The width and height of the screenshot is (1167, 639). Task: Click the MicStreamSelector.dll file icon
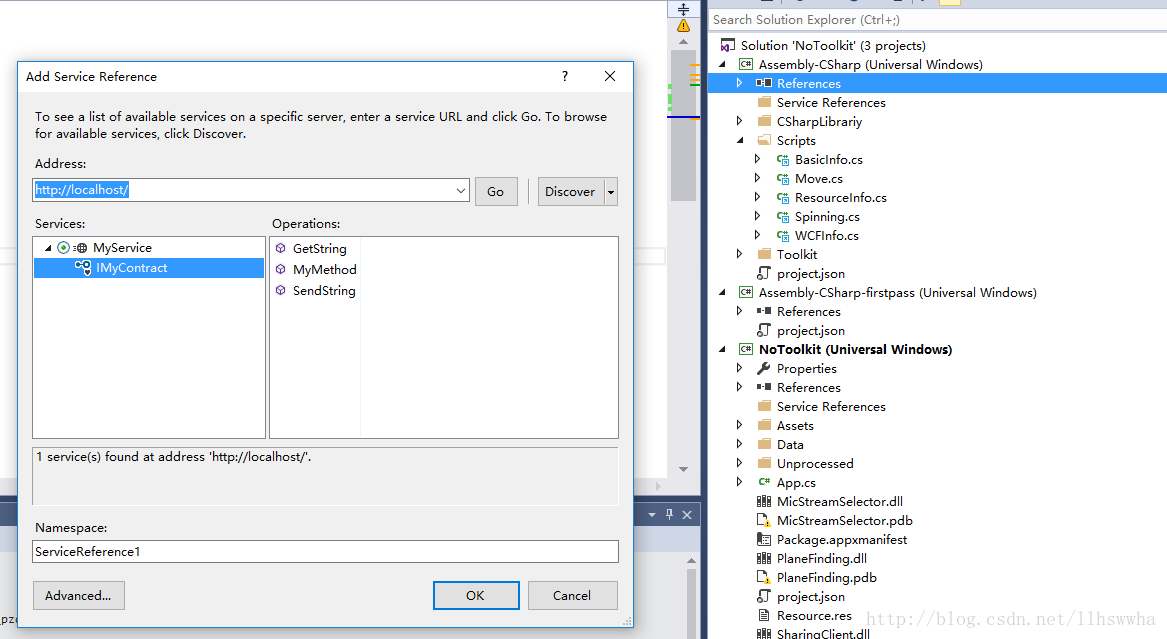[764, 501]
